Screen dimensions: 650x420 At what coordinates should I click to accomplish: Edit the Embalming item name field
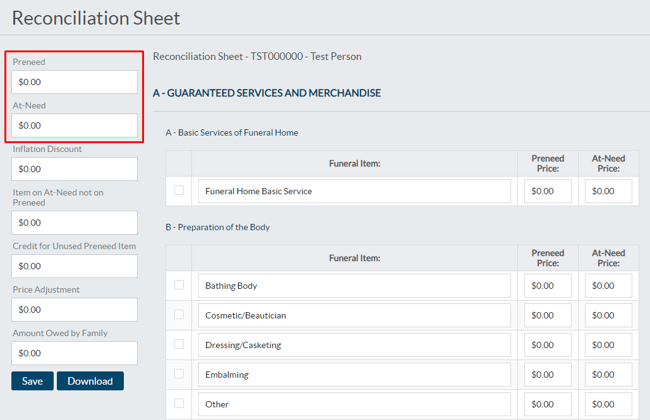(x=354, y=375)
